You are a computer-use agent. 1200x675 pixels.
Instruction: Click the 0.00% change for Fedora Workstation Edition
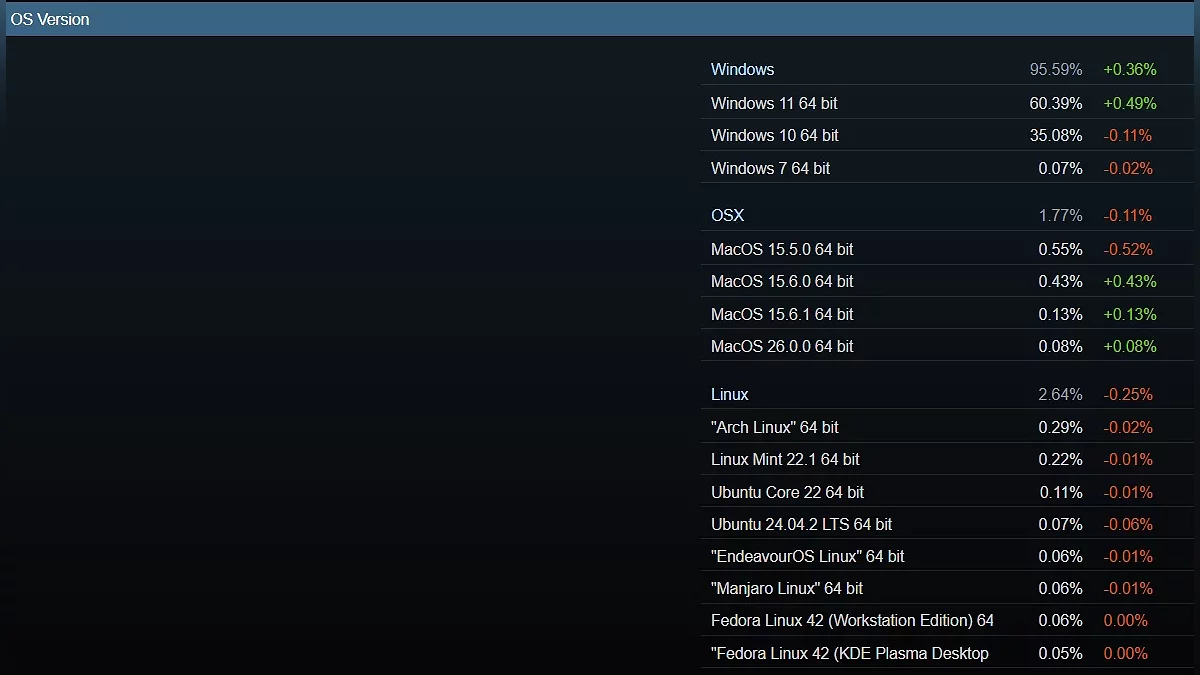1125,620
